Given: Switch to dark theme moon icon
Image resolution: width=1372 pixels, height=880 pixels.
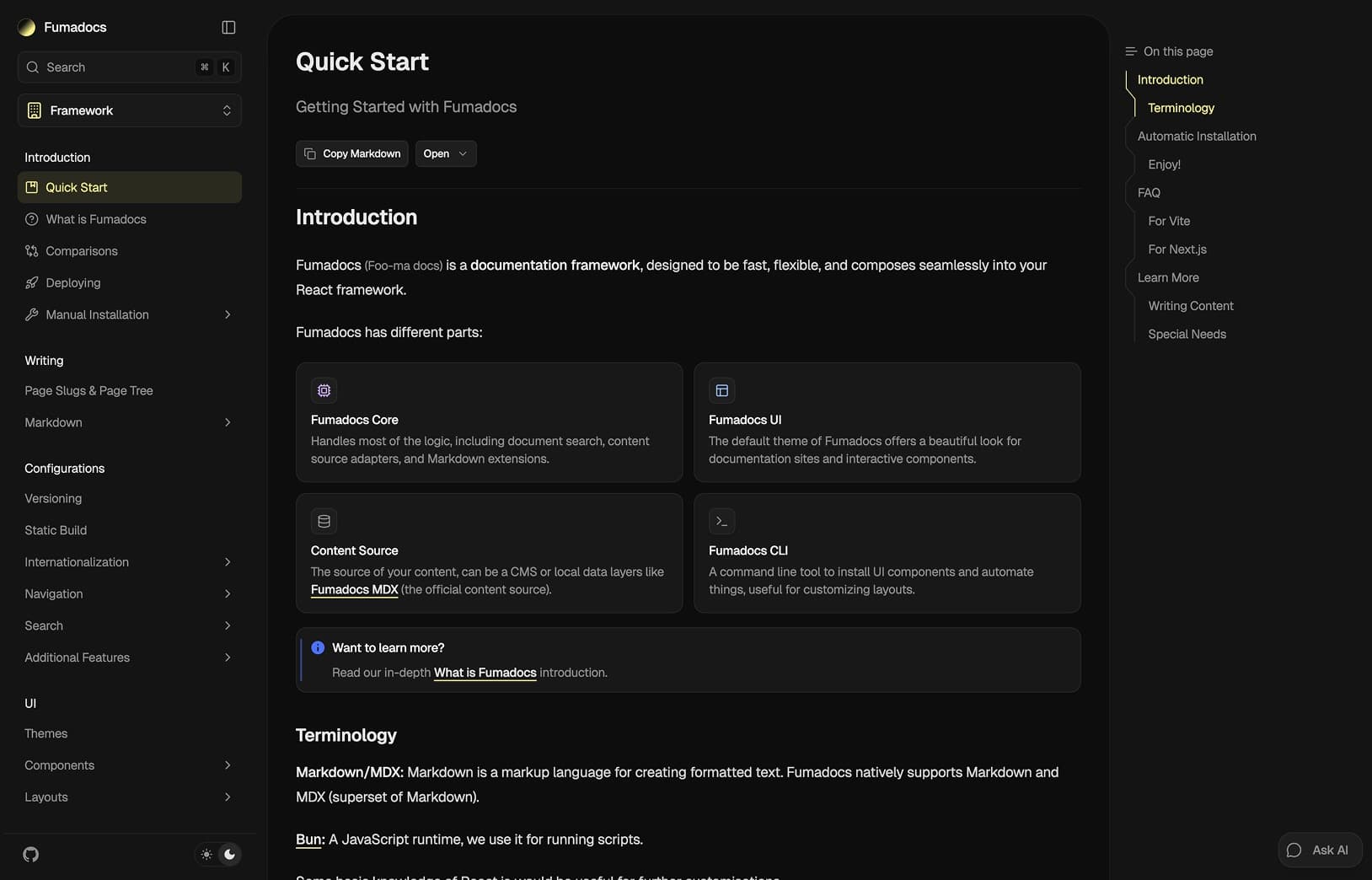Looking at the screenshot, I should 229,855.
